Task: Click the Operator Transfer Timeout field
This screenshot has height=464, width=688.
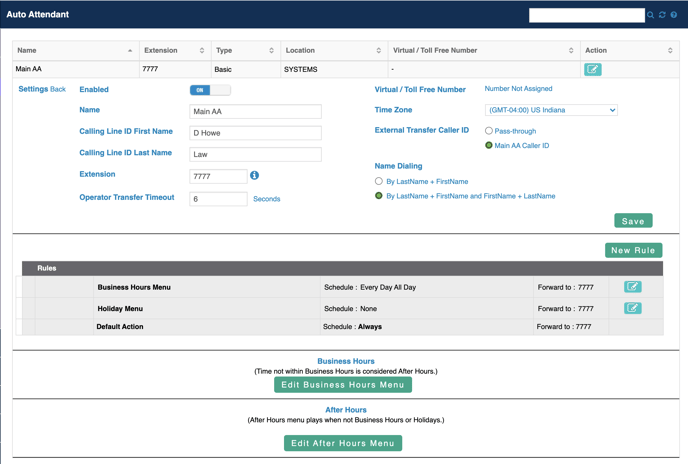Action: click(218, 199)
